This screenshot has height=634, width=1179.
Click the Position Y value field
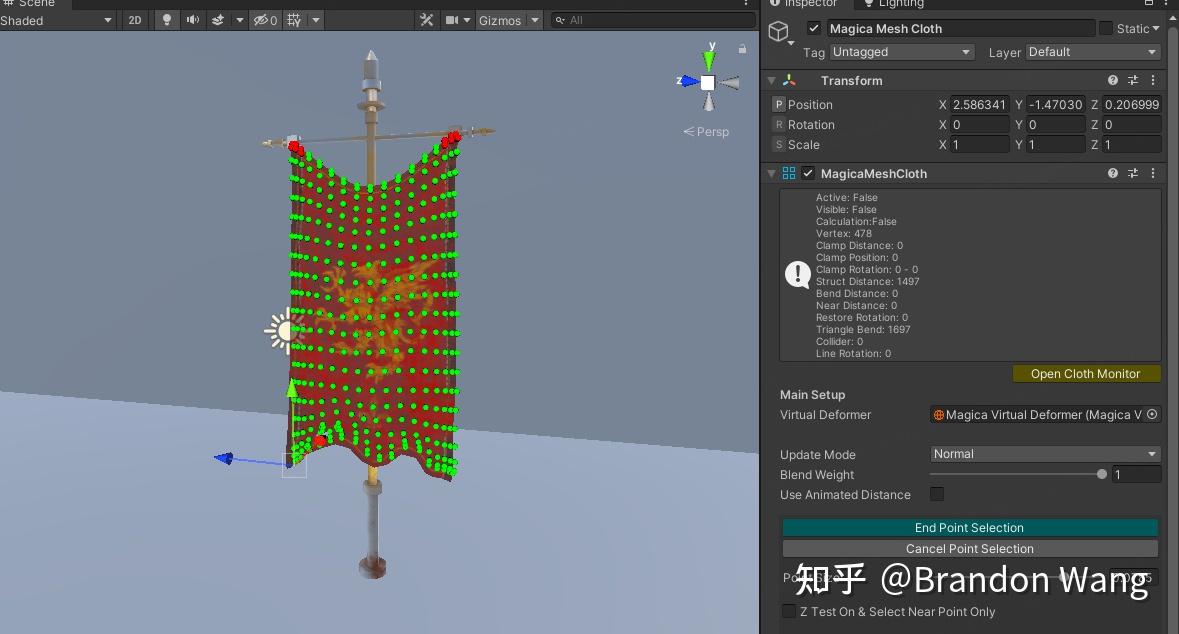pyautogui.click(x=1056, y=105)
